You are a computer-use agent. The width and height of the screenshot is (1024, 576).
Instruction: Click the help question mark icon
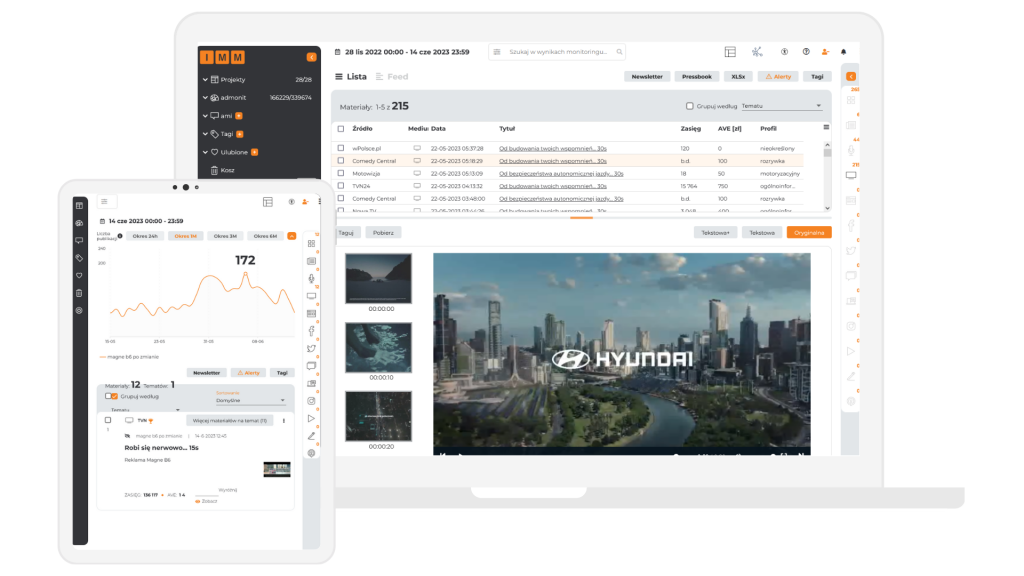click(806, 52)
